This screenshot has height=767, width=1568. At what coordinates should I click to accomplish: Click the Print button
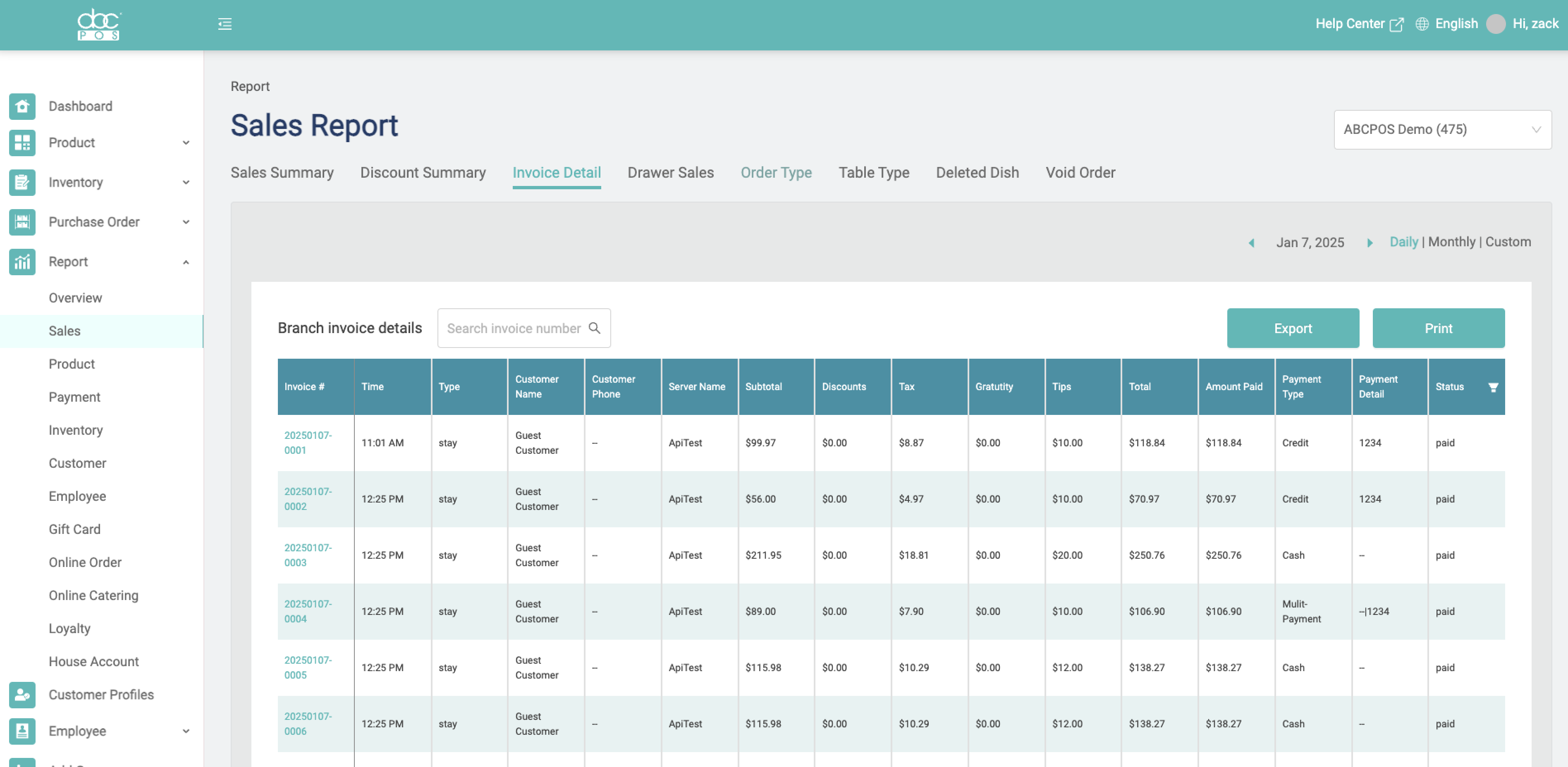point(1438,329)
